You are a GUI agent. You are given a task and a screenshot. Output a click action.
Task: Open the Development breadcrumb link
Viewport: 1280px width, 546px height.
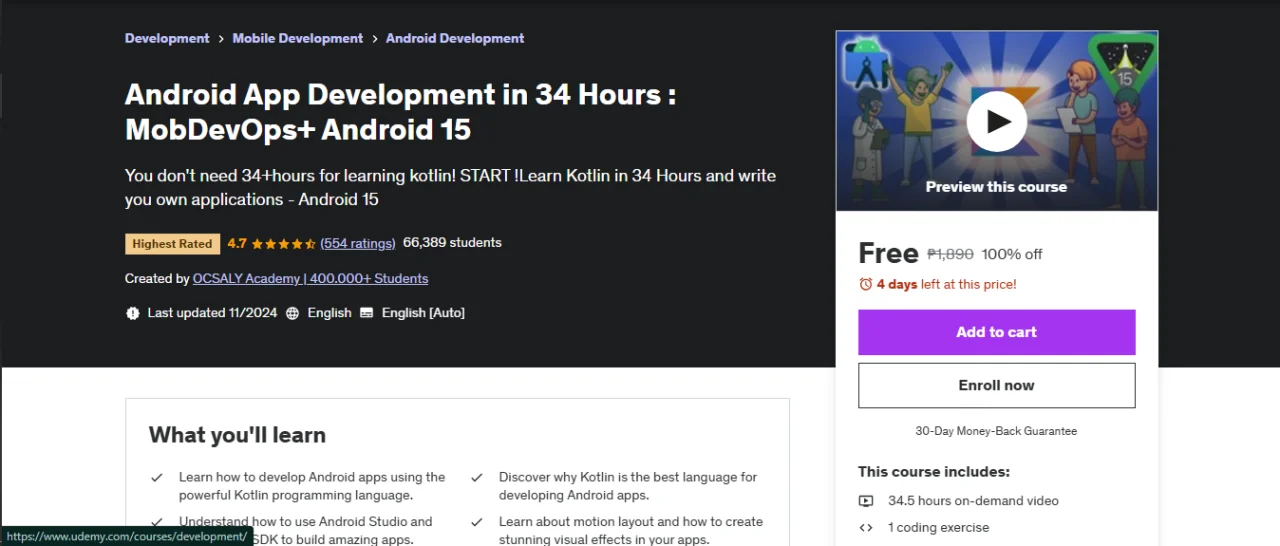coord(167,38)
